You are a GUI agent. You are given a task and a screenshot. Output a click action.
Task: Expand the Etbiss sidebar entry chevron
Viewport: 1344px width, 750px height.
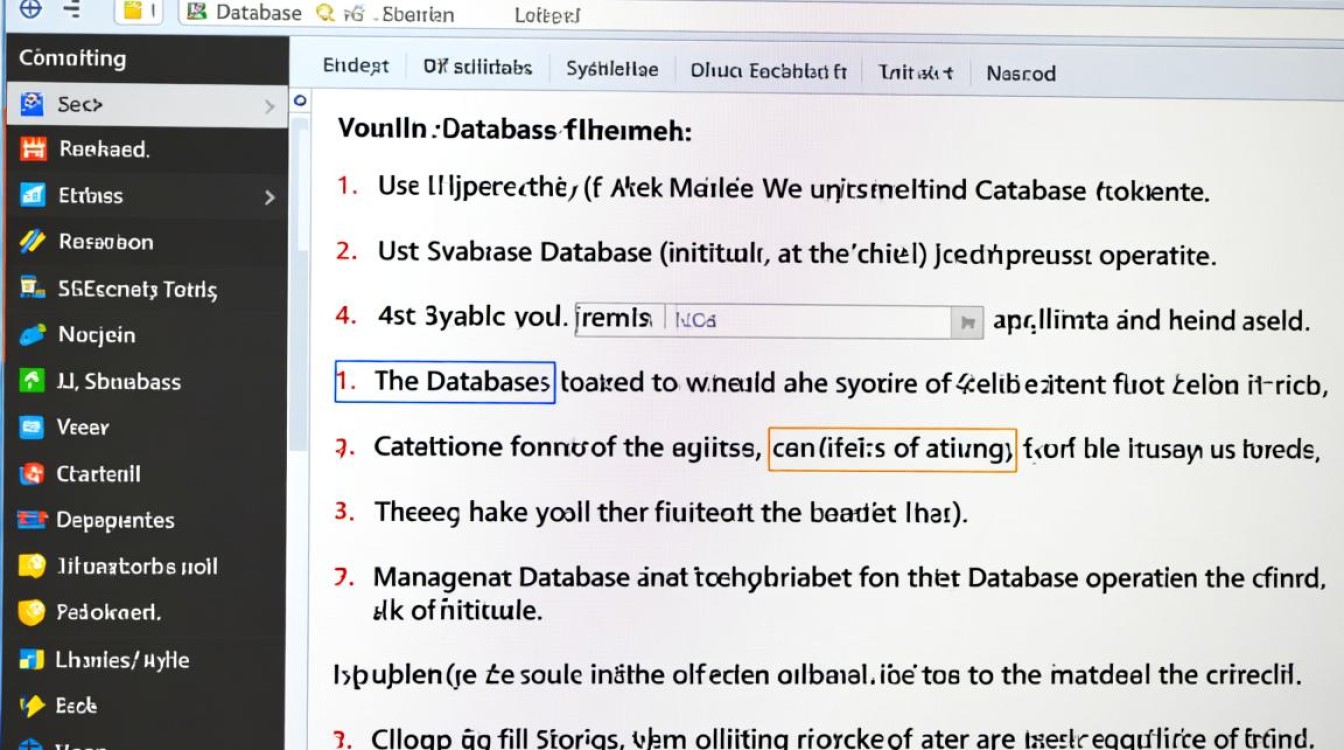click(270, 196)
